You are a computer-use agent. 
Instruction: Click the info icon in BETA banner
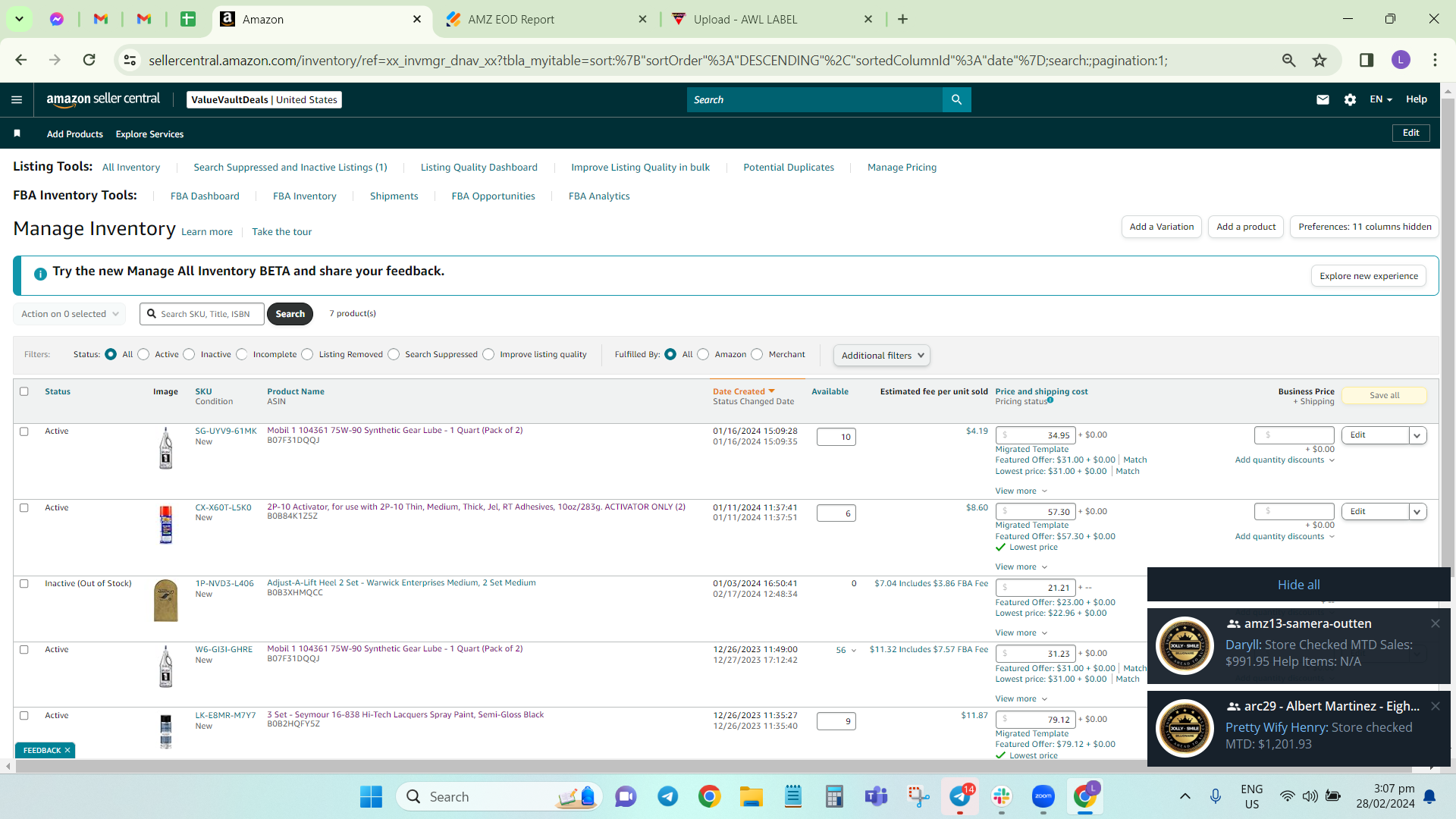click(x=41, y=274)
